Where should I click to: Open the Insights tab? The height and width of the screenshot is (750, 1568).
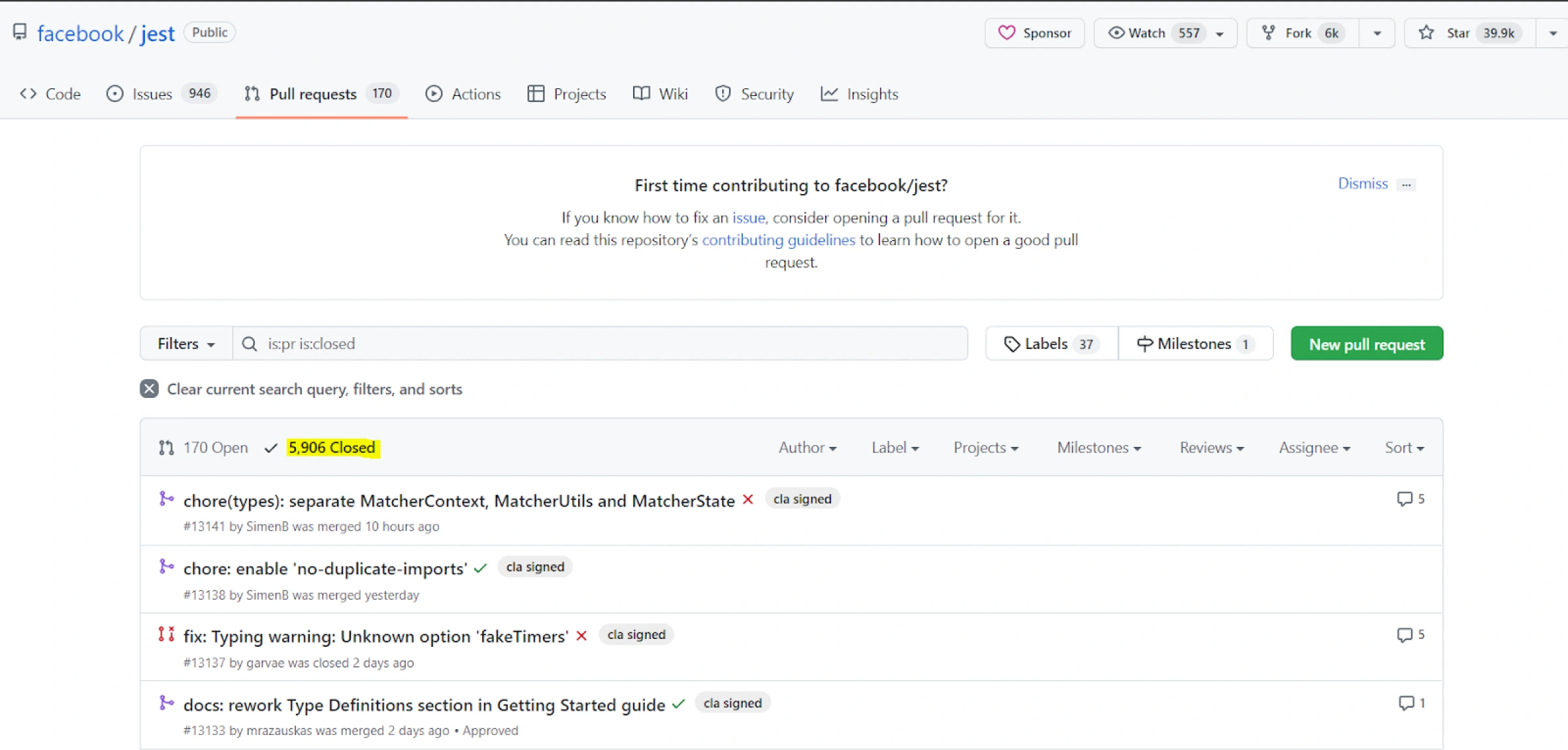point(860,94)
